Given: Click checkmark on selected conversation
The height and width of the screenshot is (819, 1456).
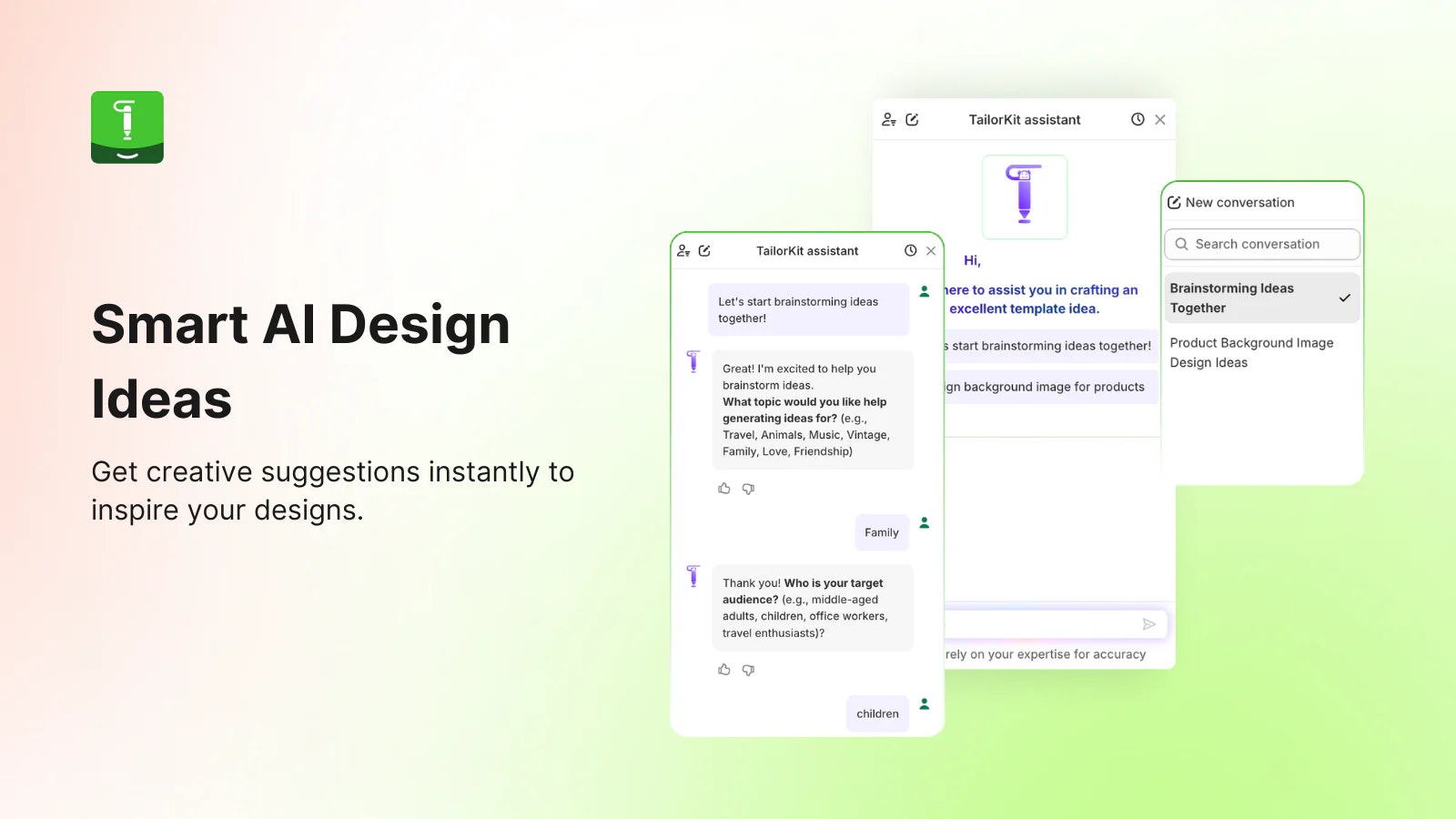Looking at the screenshot, I should pos(1344,298).
